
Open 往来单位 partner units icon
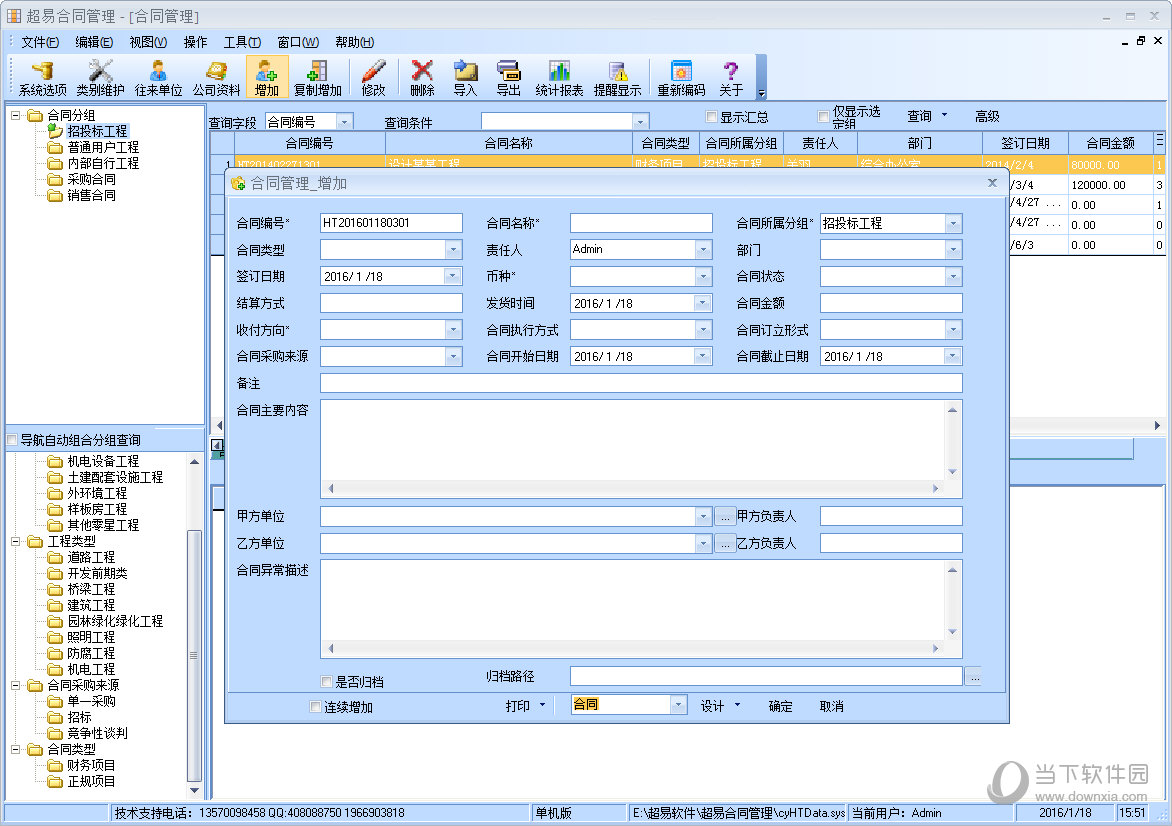point(158,78)
